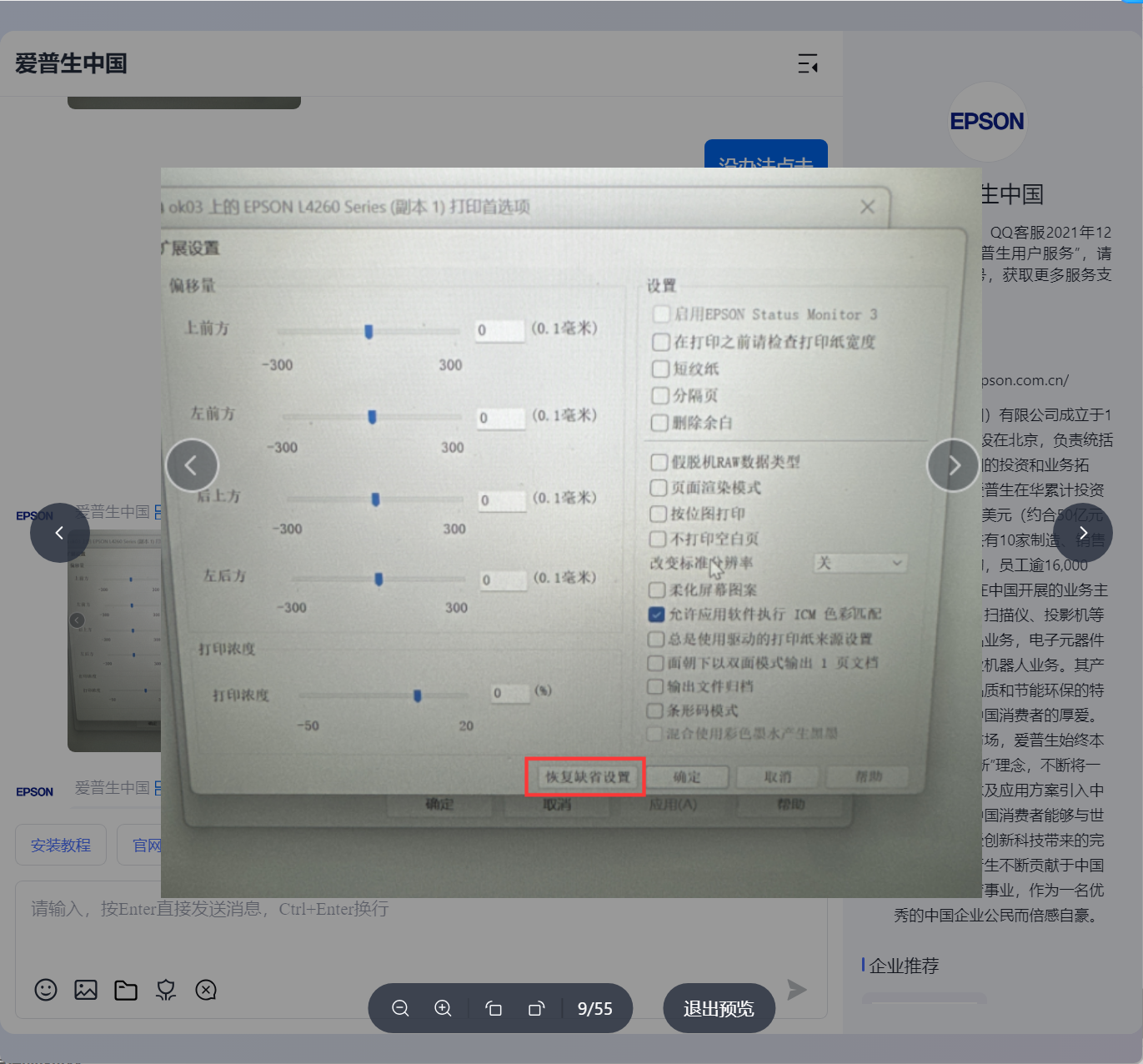Open the chat image thumbnail behind the preview
This screenshot has width=1143, height=1064.
pos(114,640)
